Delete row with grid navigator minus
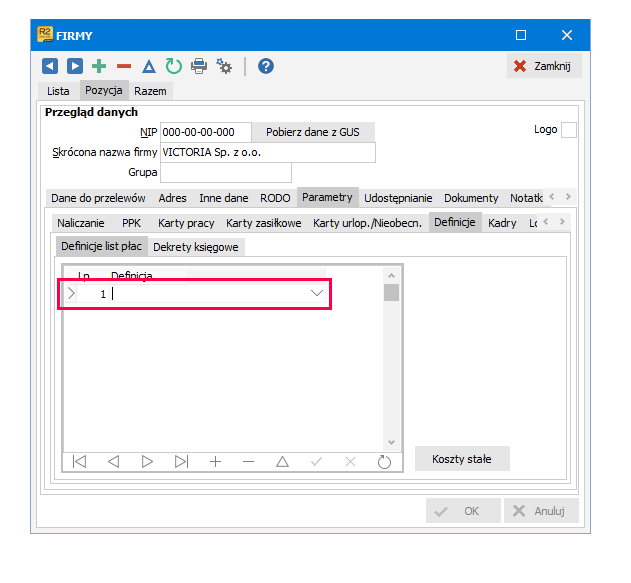Image resolution: width=631 pixels, height=583 pixels. tap(249, 461)
